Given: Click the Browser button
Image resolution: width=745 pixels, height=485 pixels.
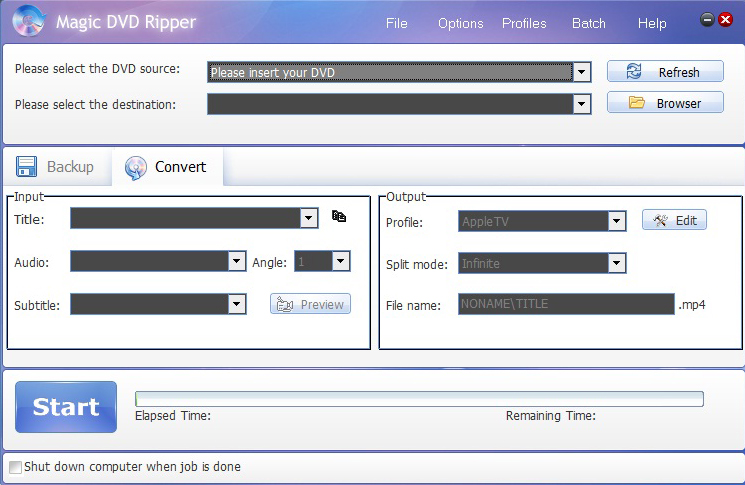Looking at the screenshot, I should pyautogui.click(x=665, y=103).
